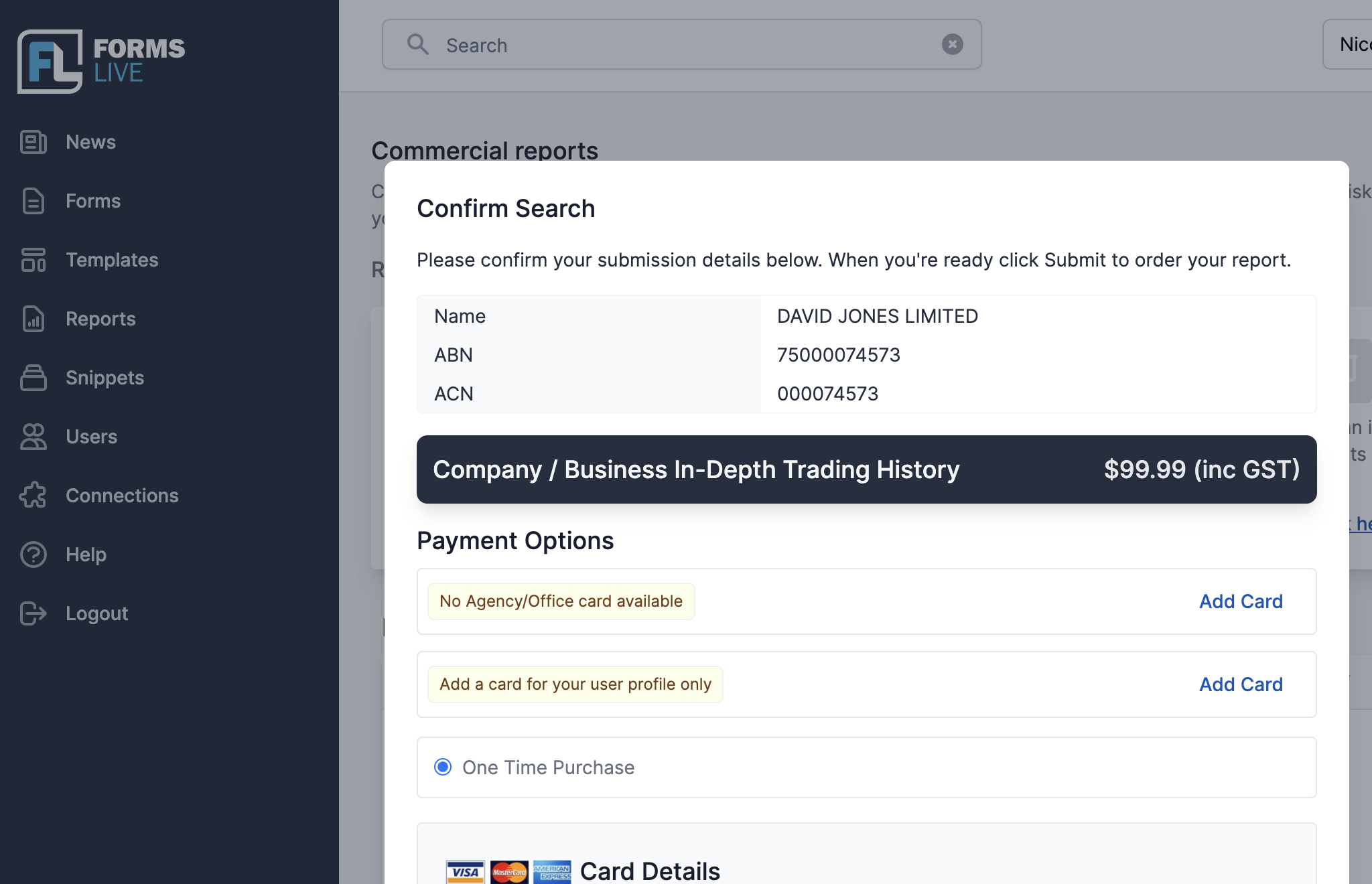
Task: Open the user account button at top right
Action: [x=1347, y=44]
